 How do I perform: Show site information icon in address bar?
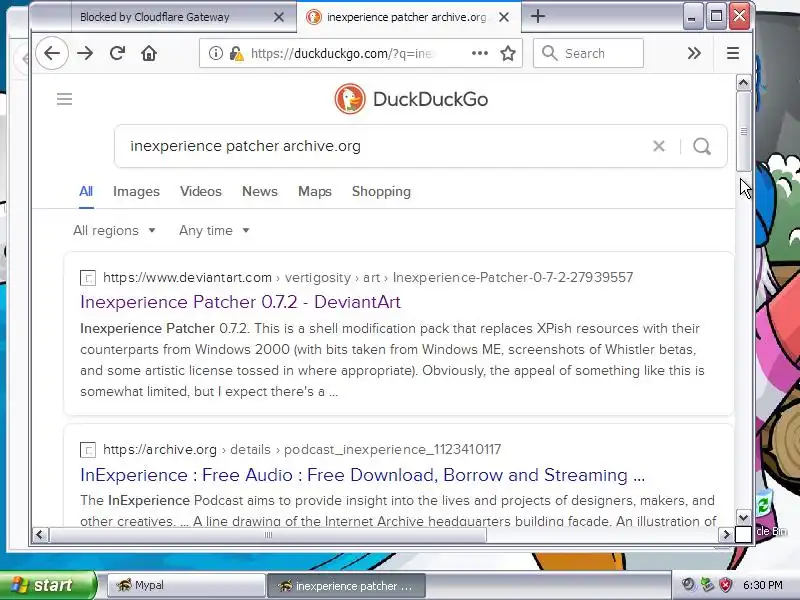216,53
